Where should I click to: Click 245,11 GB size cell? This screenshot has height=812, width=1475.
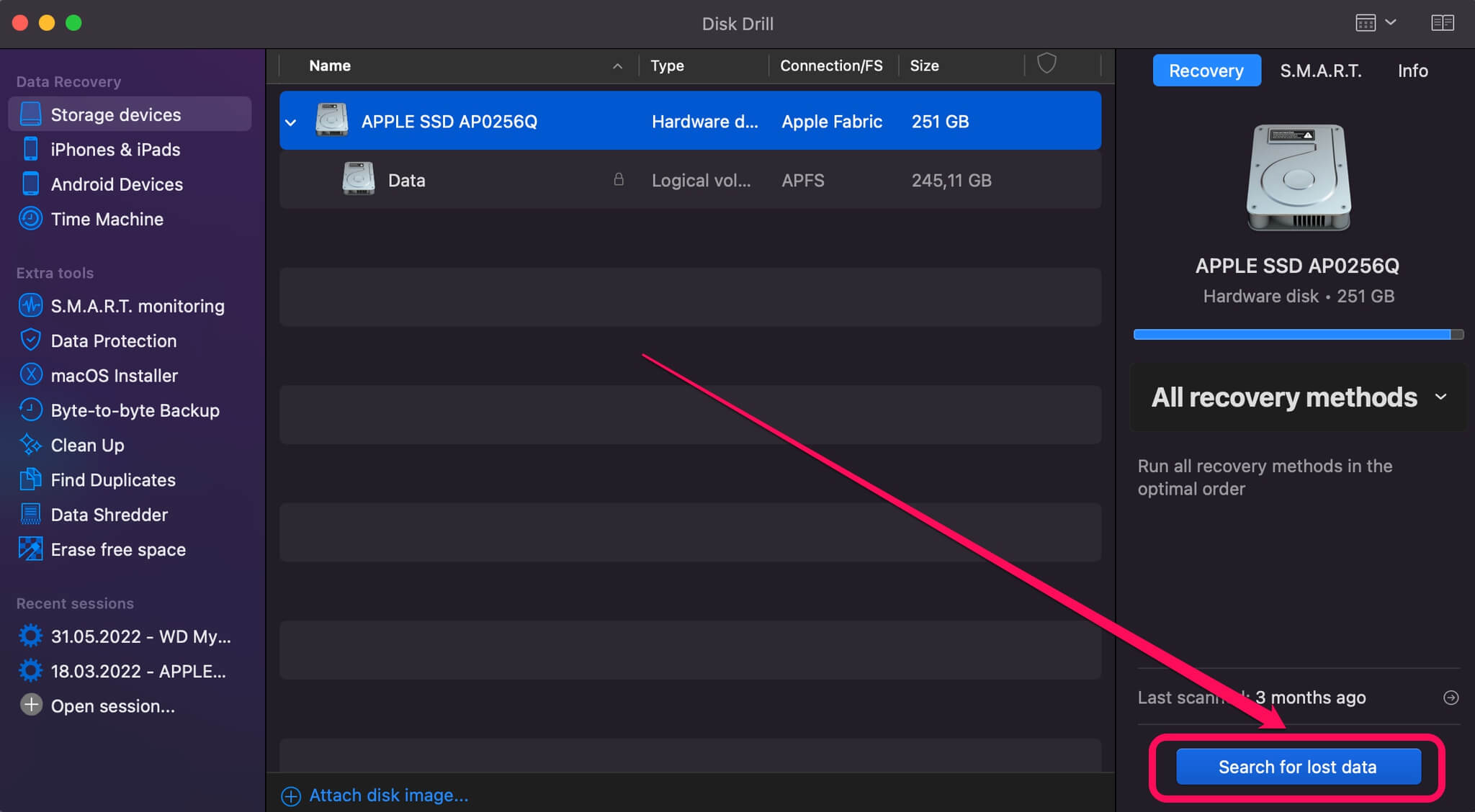click(x=951, y=180)
